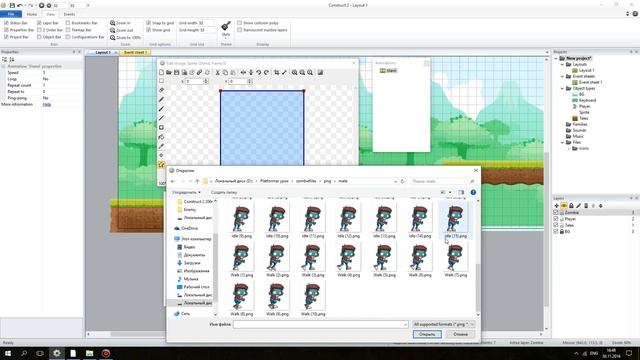Click Open button in file dialog
The image size is (640, 360).
coord(427,334)
